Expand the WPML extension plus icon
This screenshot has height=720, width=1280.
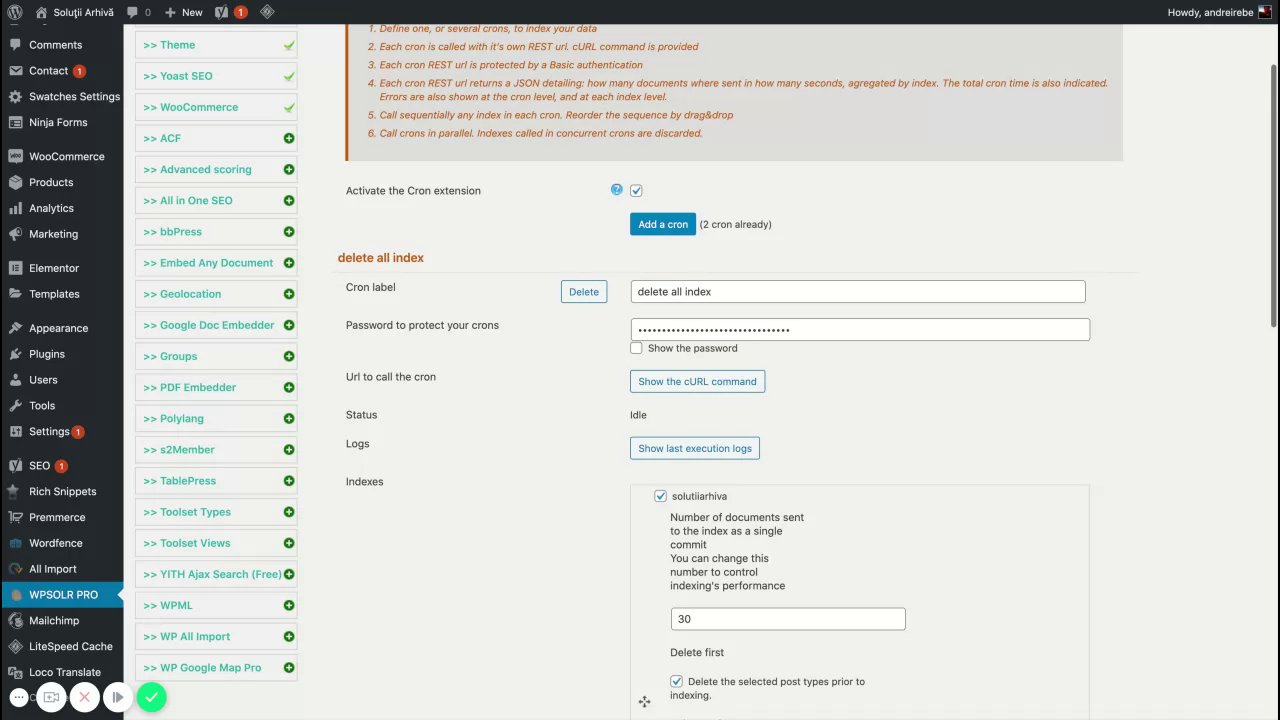pyautogui.click(x=289, y=606)
